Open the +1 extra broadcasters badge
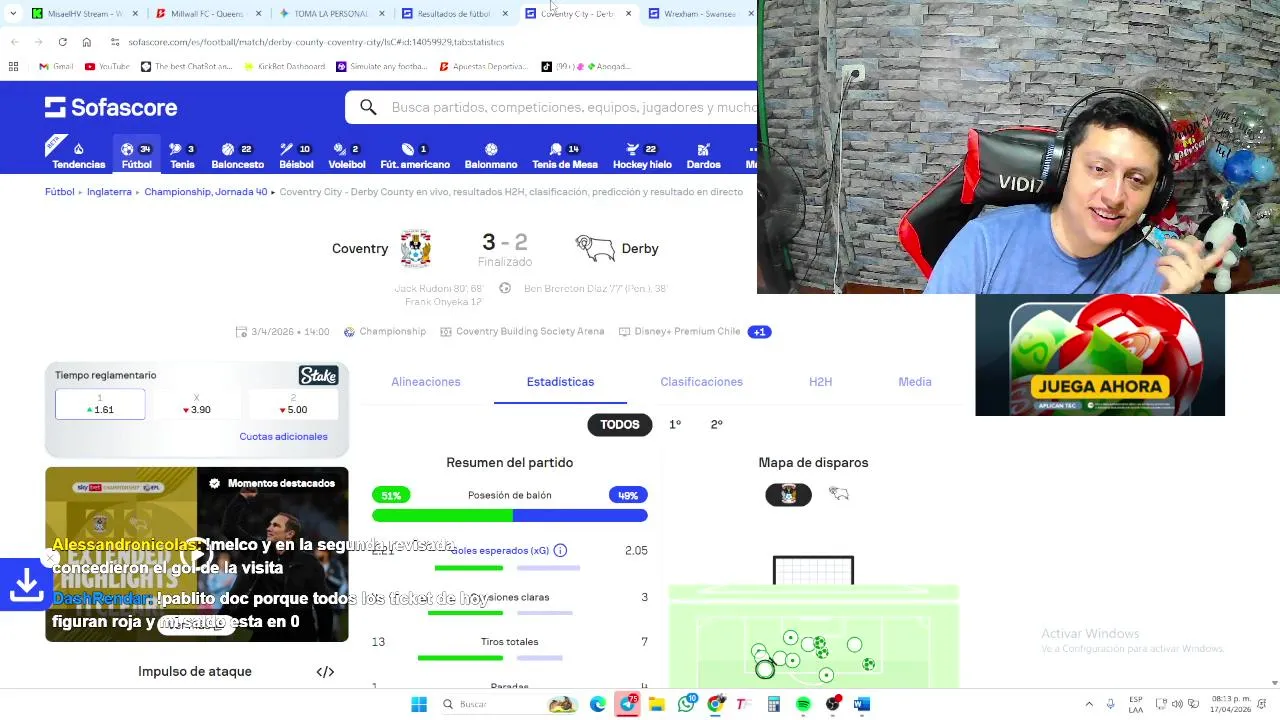1280x720 pixels. tap(759, 332)
